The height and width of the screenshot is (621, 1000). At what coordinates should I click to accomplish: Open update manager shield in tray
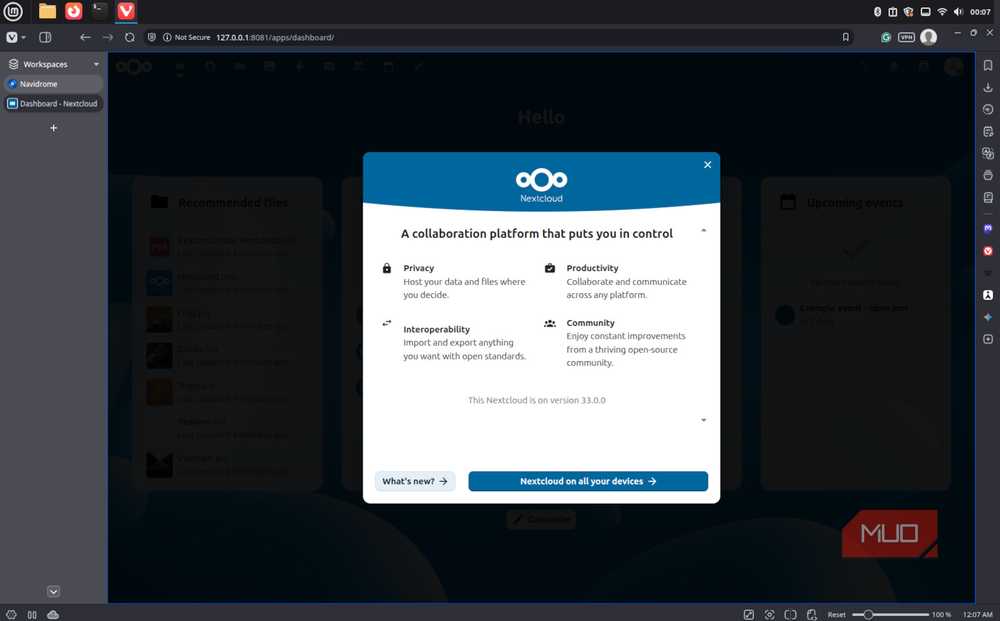(909, 11)
